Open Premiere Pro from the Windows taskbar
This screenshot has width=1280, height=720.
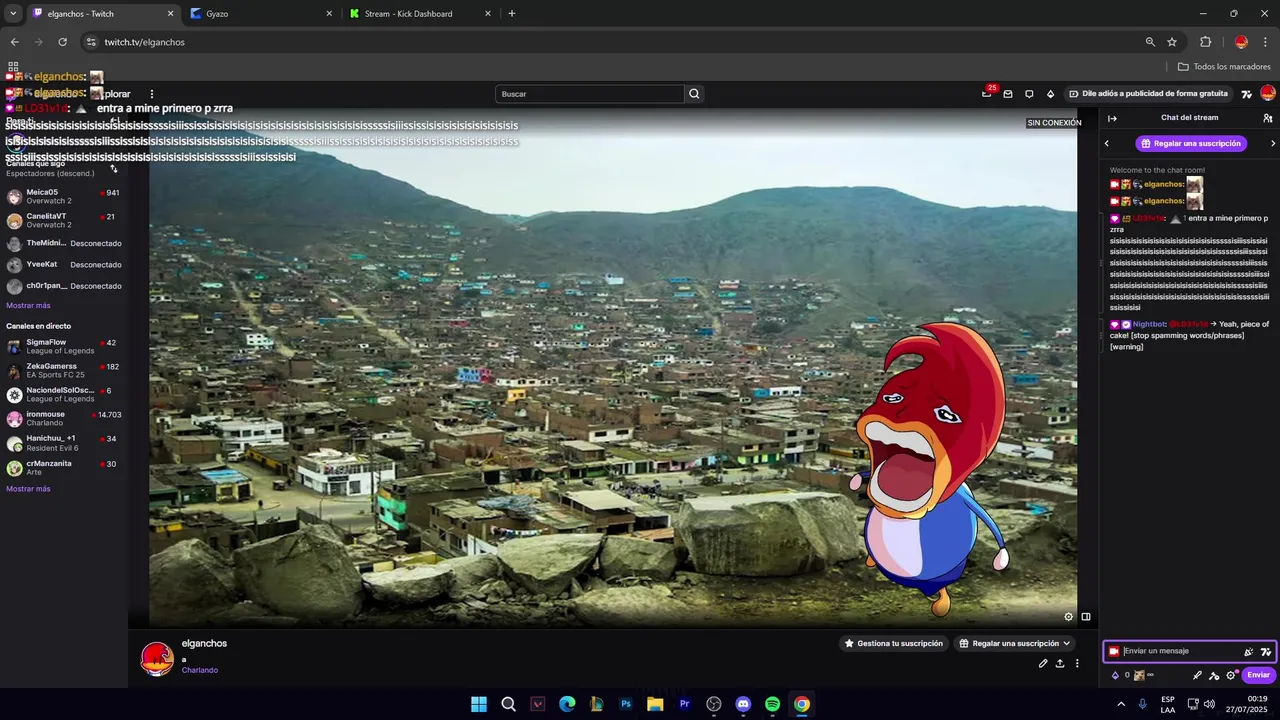click(684, 704)
